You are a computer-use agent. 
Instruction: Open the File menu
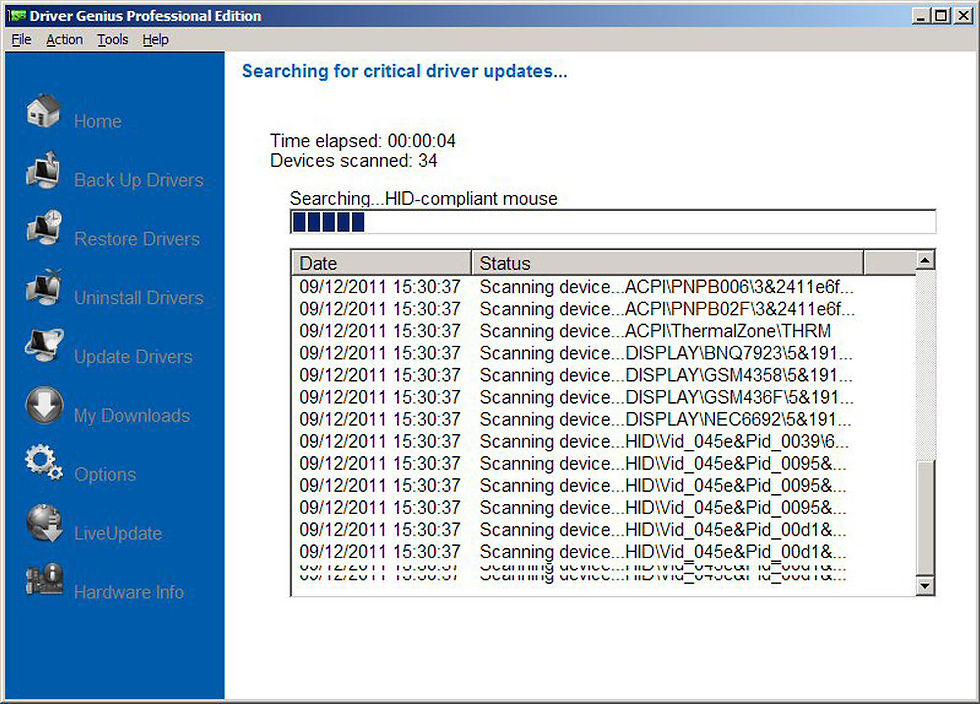tap(21, 39)
